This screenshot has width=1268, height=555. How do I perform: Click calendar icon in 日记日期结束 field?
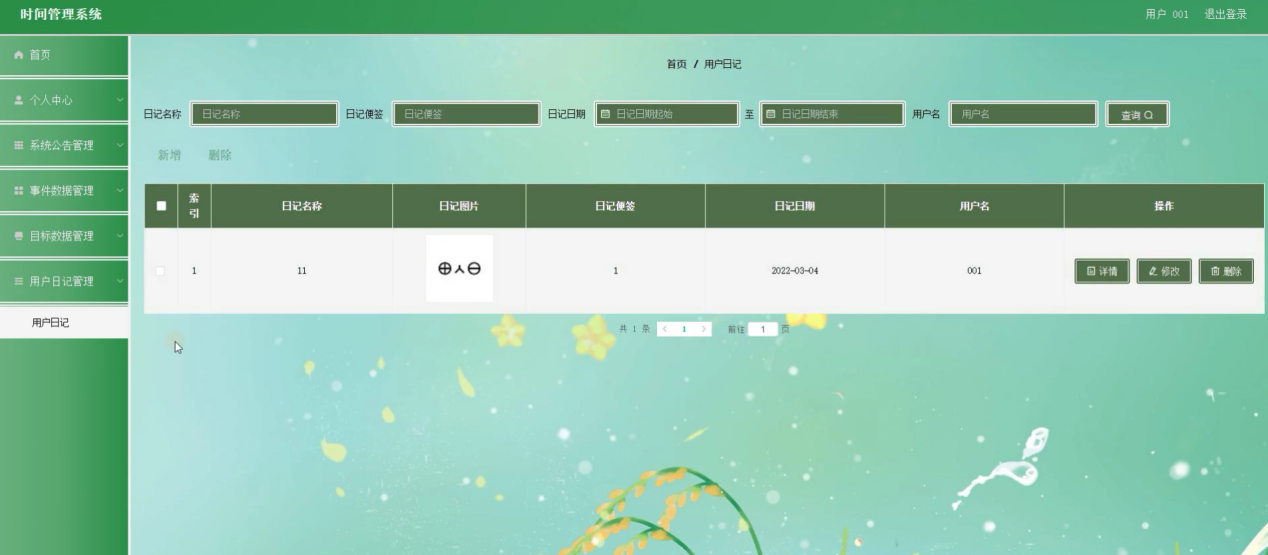point(770,114)
